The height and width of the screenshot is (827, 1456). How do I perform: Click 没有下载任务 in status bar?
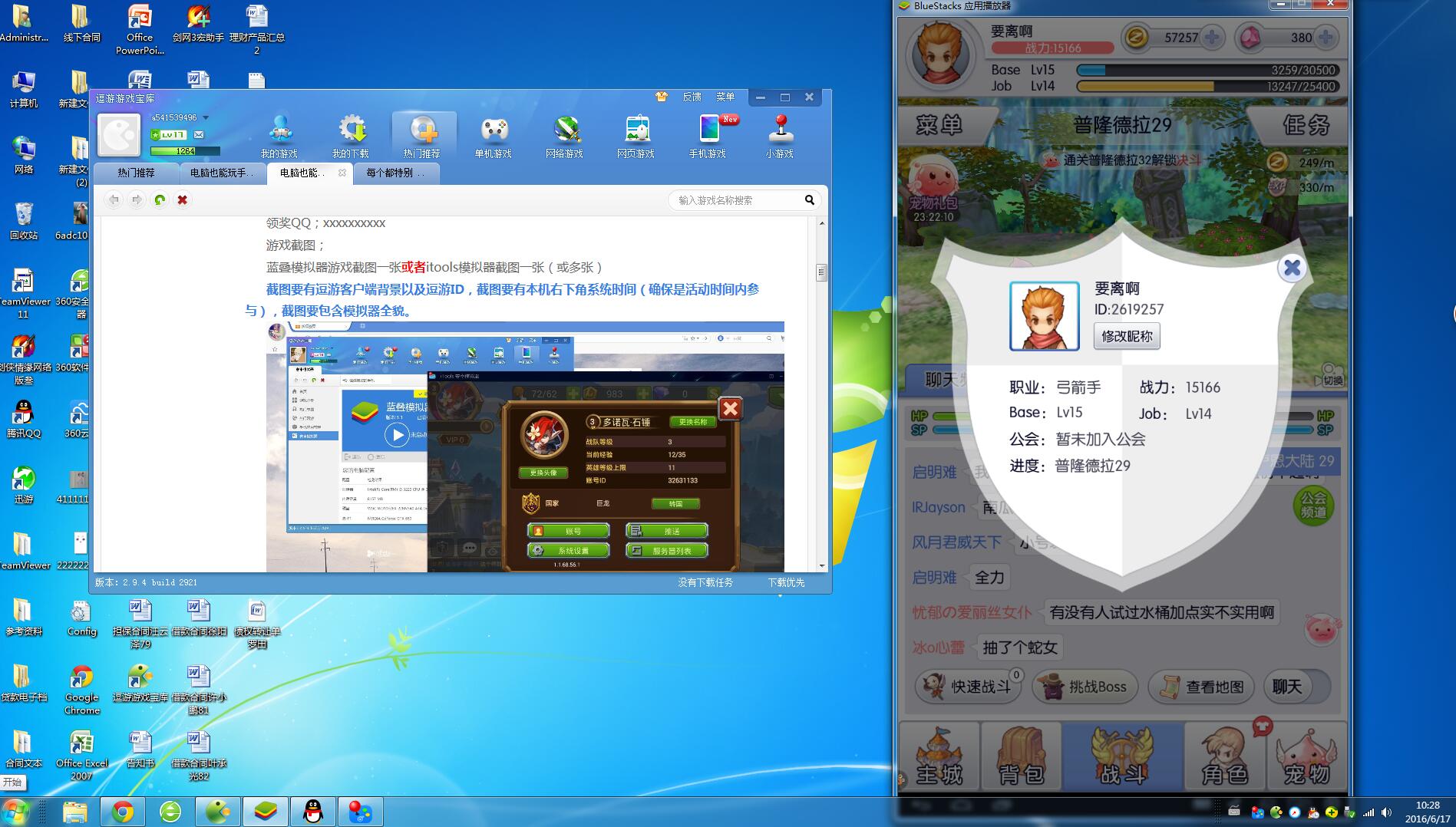coord(705,583)
